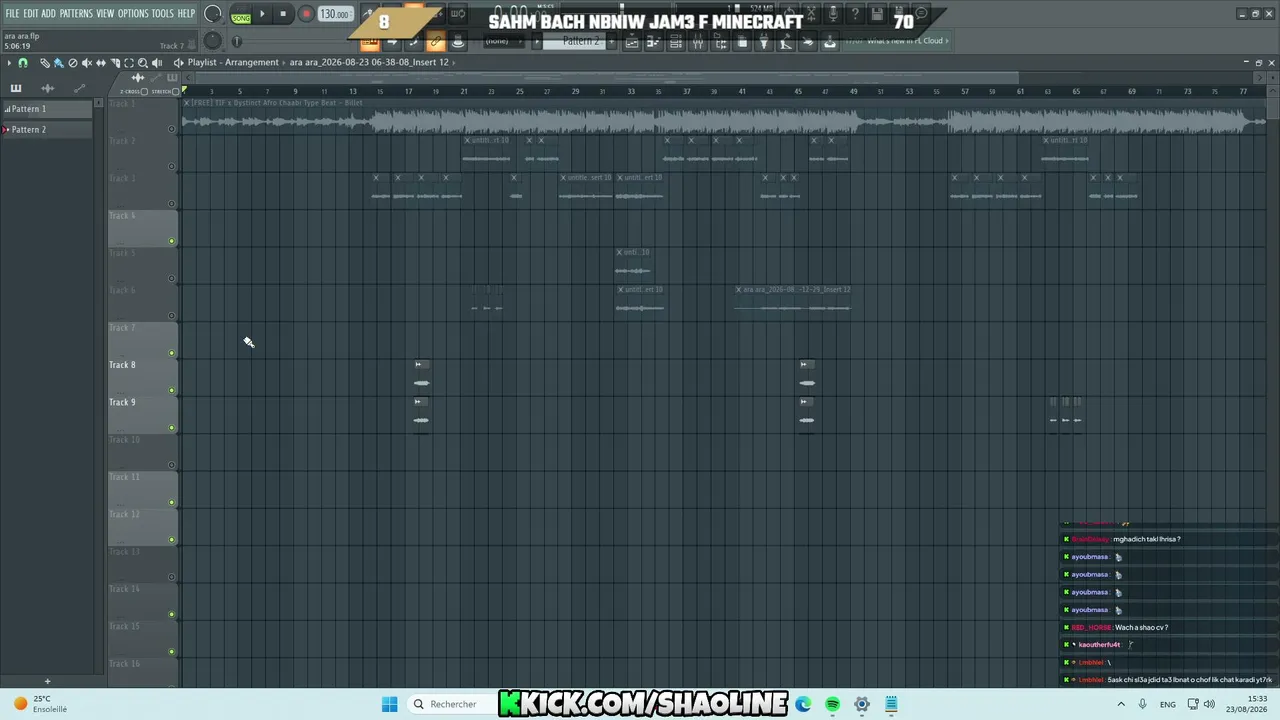This screenshot has width=1280, height=720.
Task: Open the (none) snap selector dropdown
Action: [x=503, y=41]
